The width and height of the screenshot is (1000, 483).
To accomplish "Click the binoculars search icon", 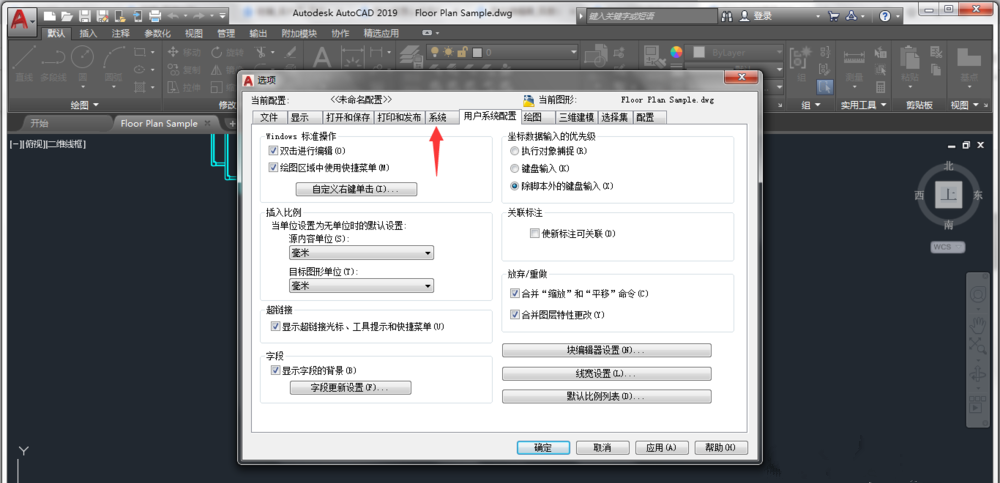I will pos(726,16).
